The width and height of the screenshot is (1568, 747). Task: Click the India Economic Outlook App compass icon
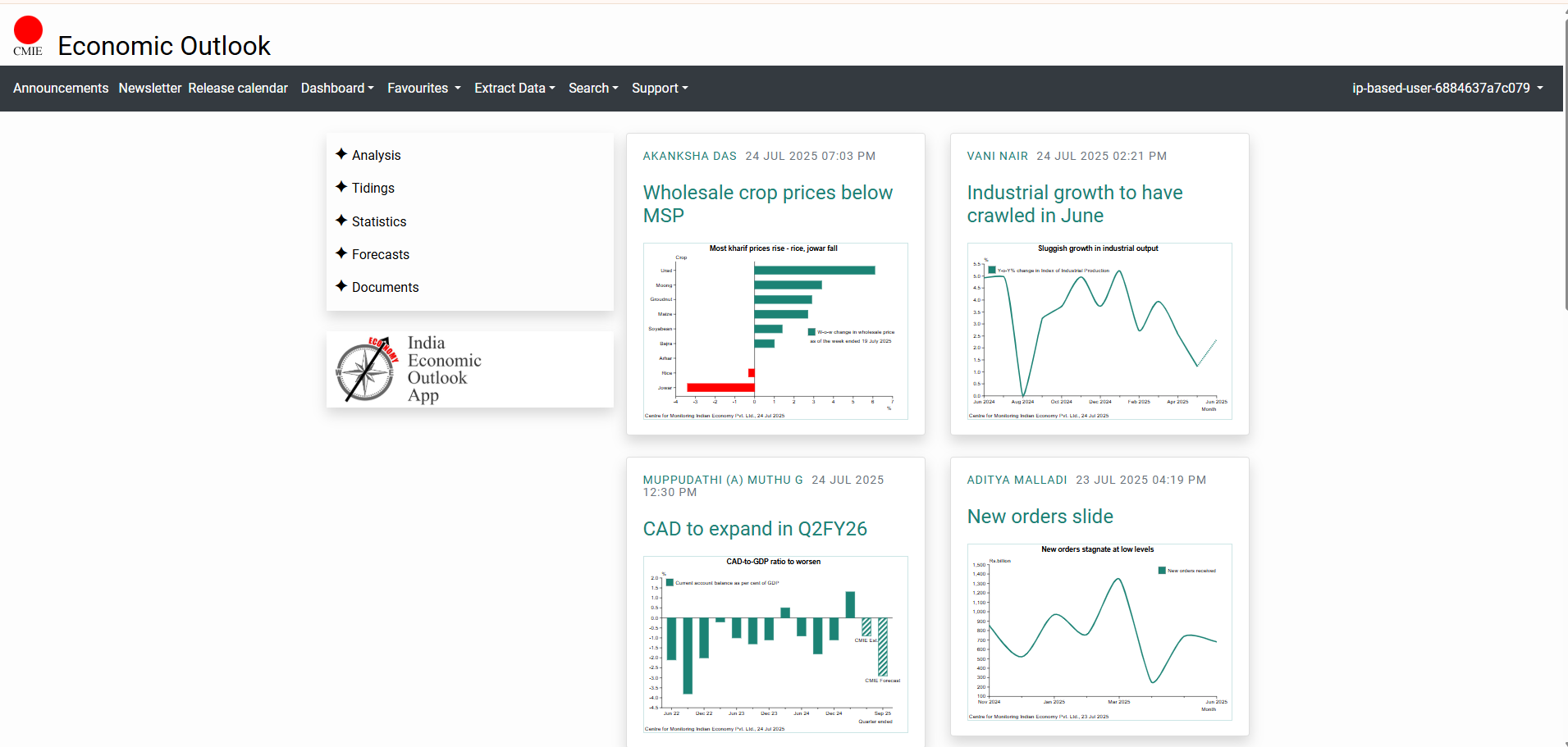pos(367,369)
